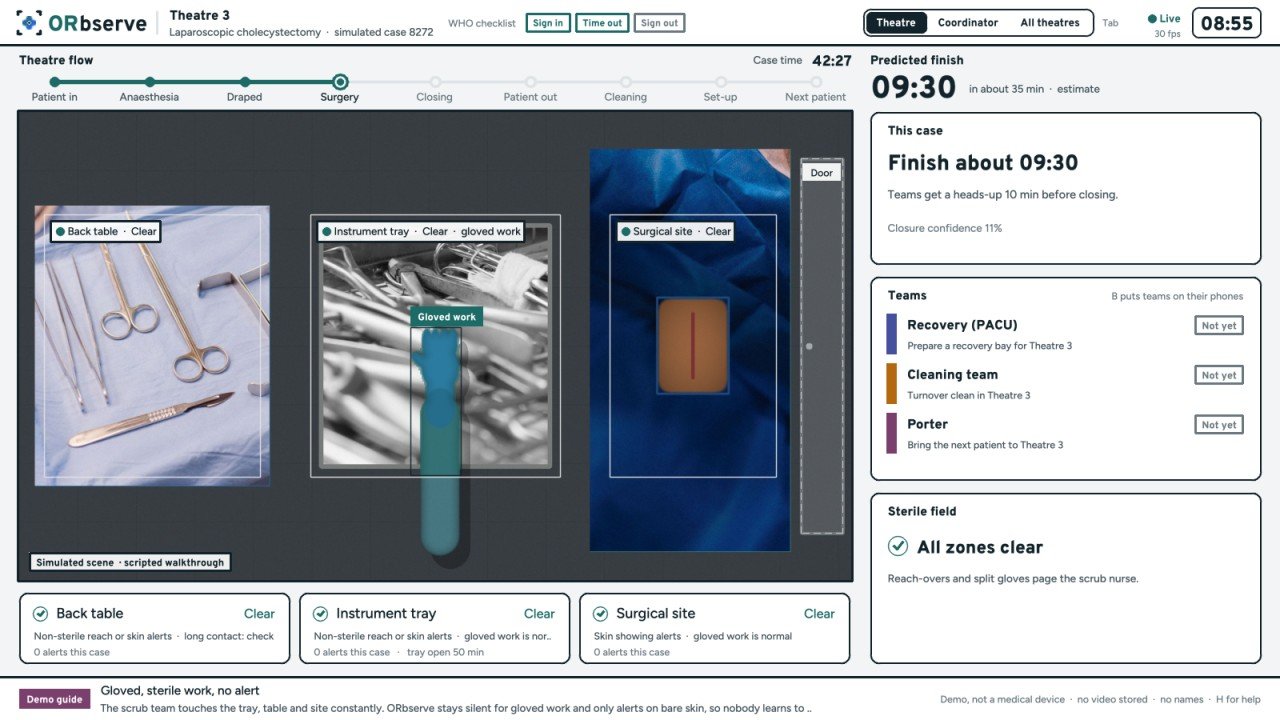Screen dimensions: 1280x720
Task: Switch to the Theatre view tab
Action: [x=896, y=23]
